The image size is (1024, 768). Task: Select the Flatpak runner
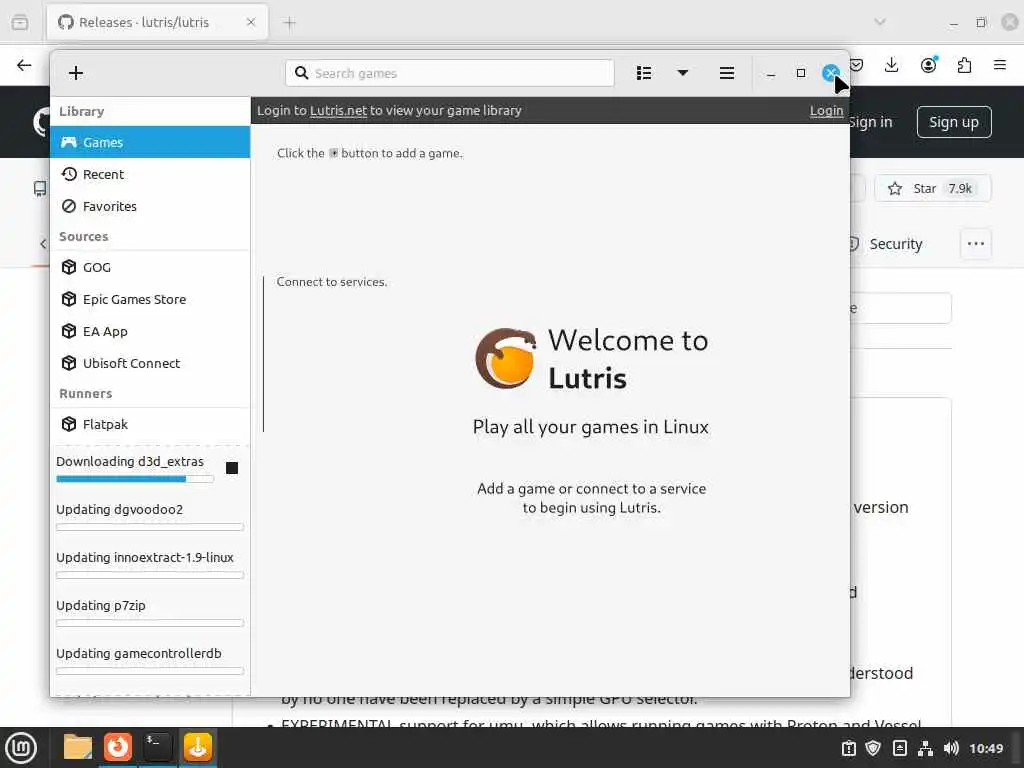150,424
